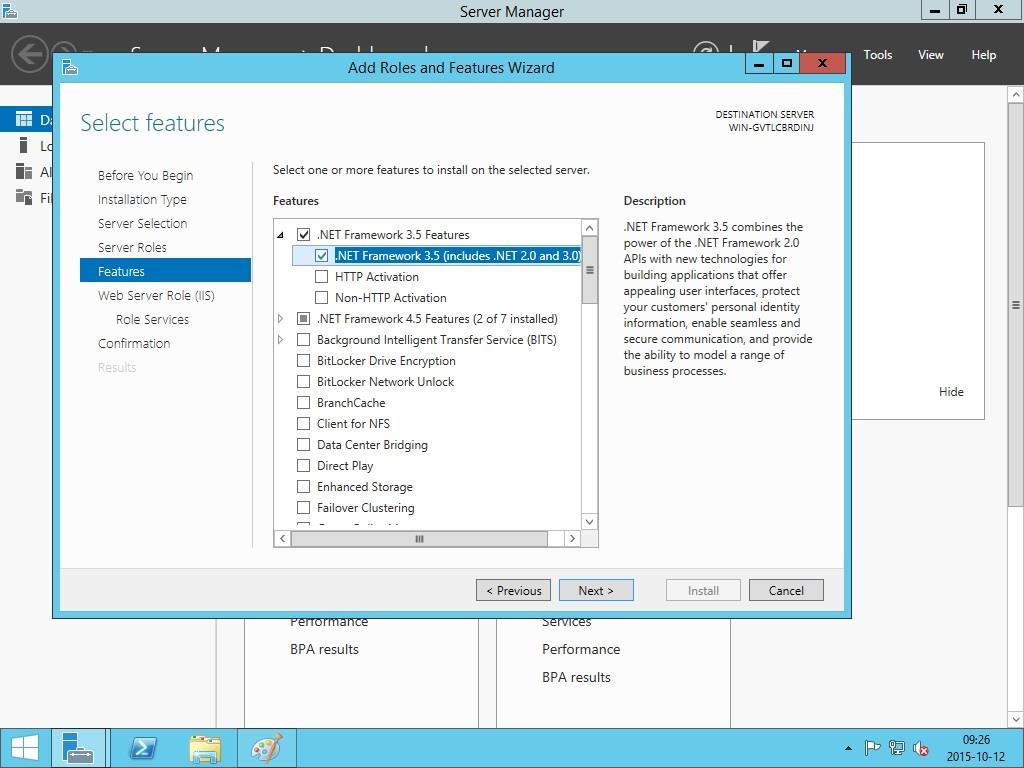Screen dimensions: 1024x768
Task: Collapse .NET Framework 3.5 Features node
Action: point(280,235)
